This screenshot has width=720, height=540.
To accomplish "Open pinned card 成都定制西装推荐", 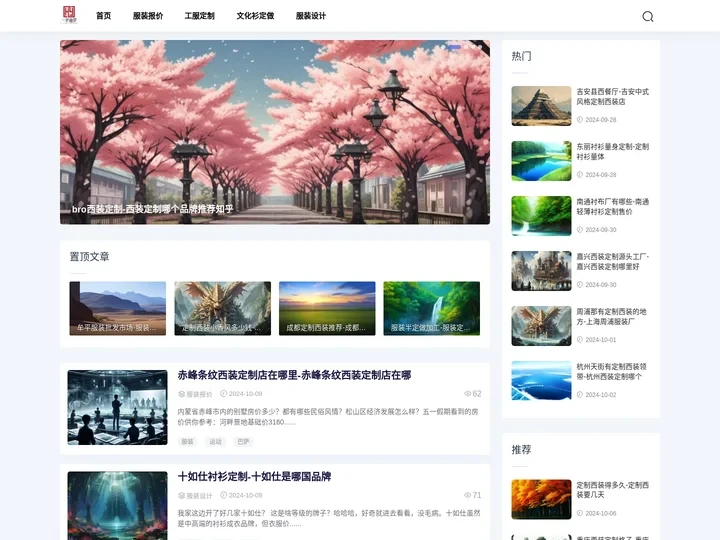I will (327, 308).
